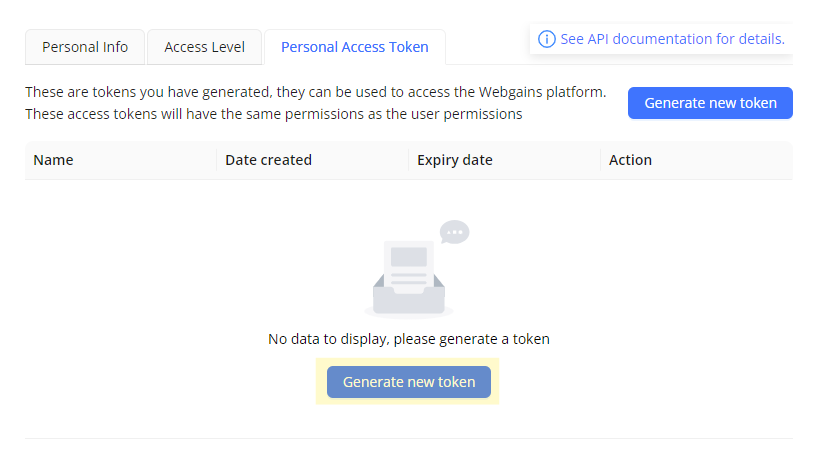Click the divider between Name and Date created
This screenshot has width=822, height=463.
[217, 160]
